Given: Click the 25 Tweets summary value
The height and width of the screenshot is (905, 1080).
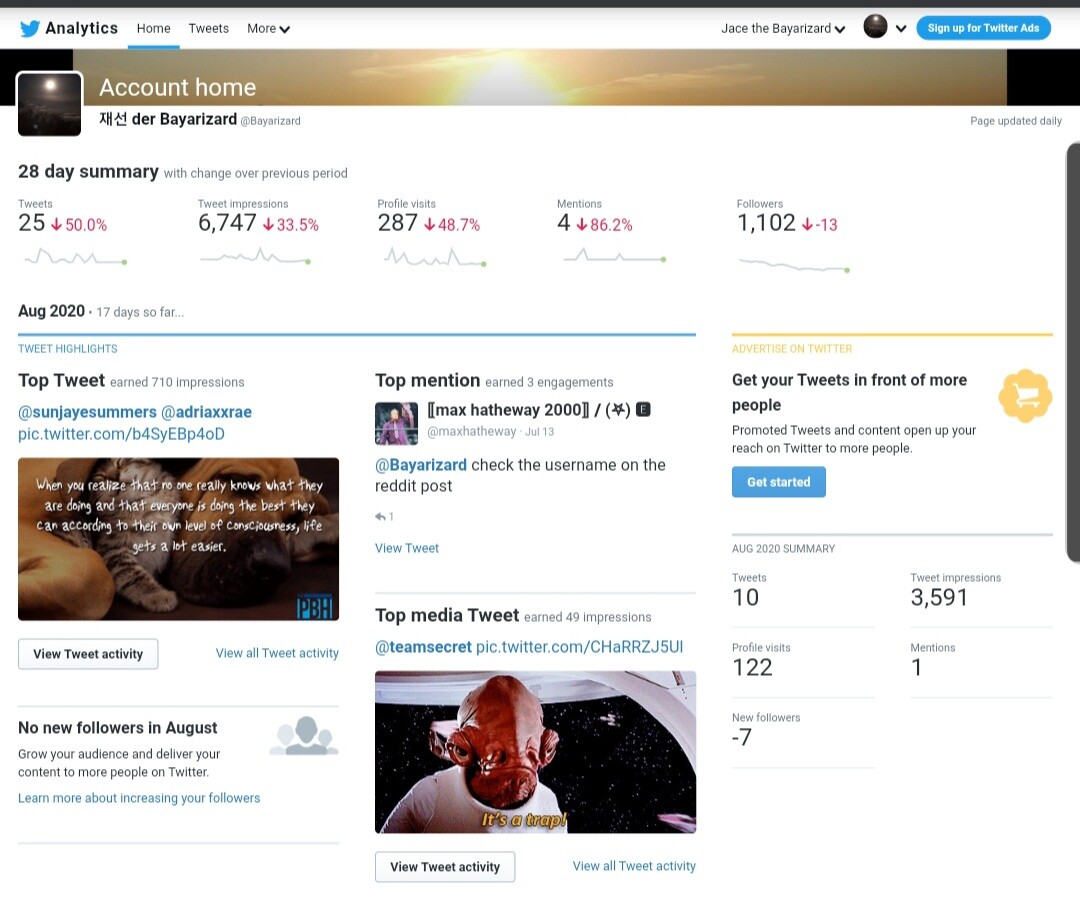Looking at the screenshot, I should point(32,222).
